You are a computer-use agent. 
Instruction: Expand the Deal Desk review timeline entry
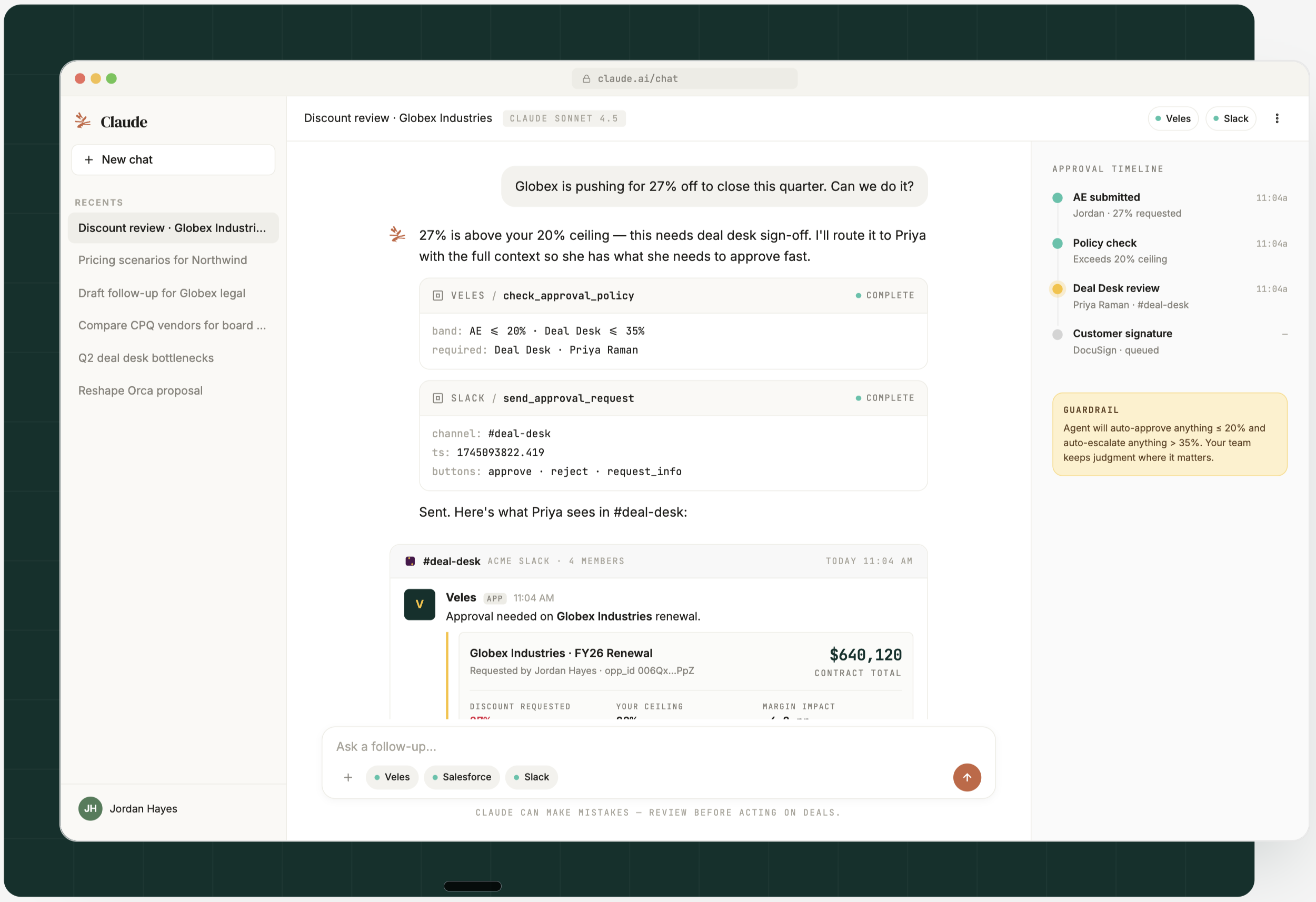[1115, 288]
